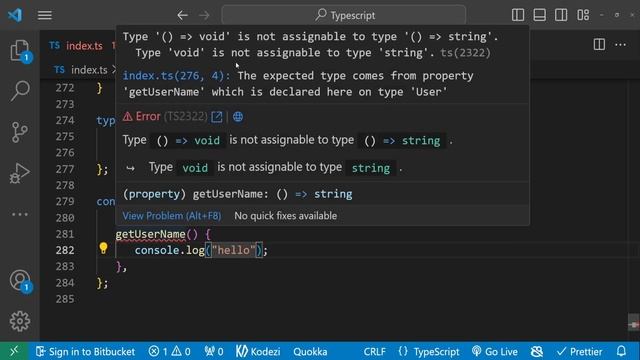
Task: Split the editor to the right
Action: 599,44
